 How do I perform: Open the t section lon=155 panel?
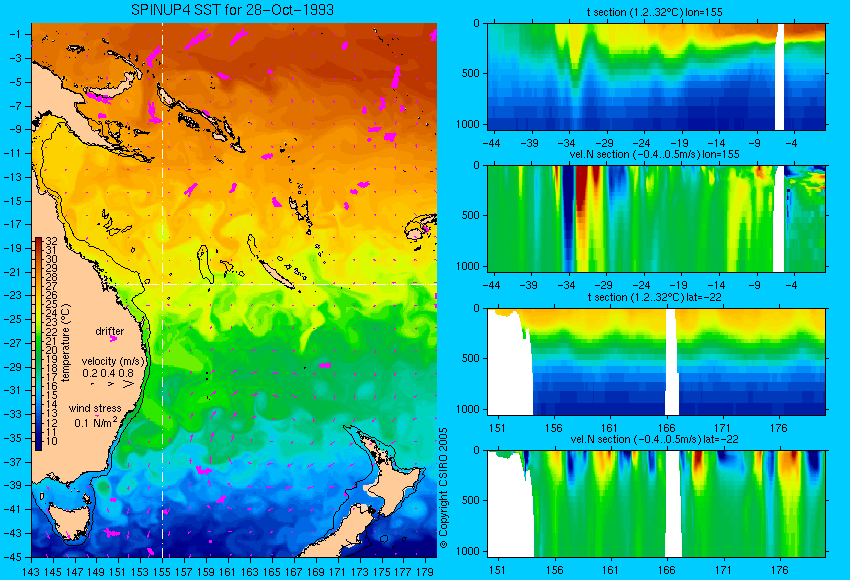click(x=656, y=76)
